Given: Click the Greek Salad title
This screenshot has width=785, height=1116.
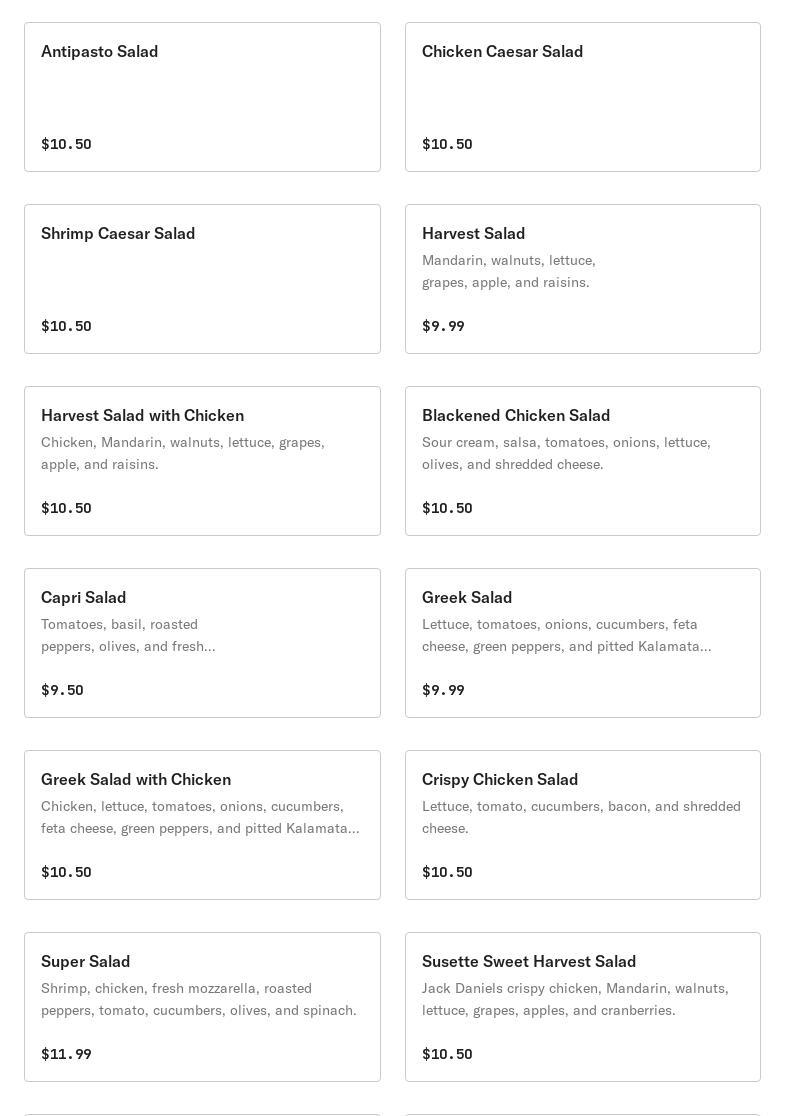Looking at the screenshot, I should [467, 597].
